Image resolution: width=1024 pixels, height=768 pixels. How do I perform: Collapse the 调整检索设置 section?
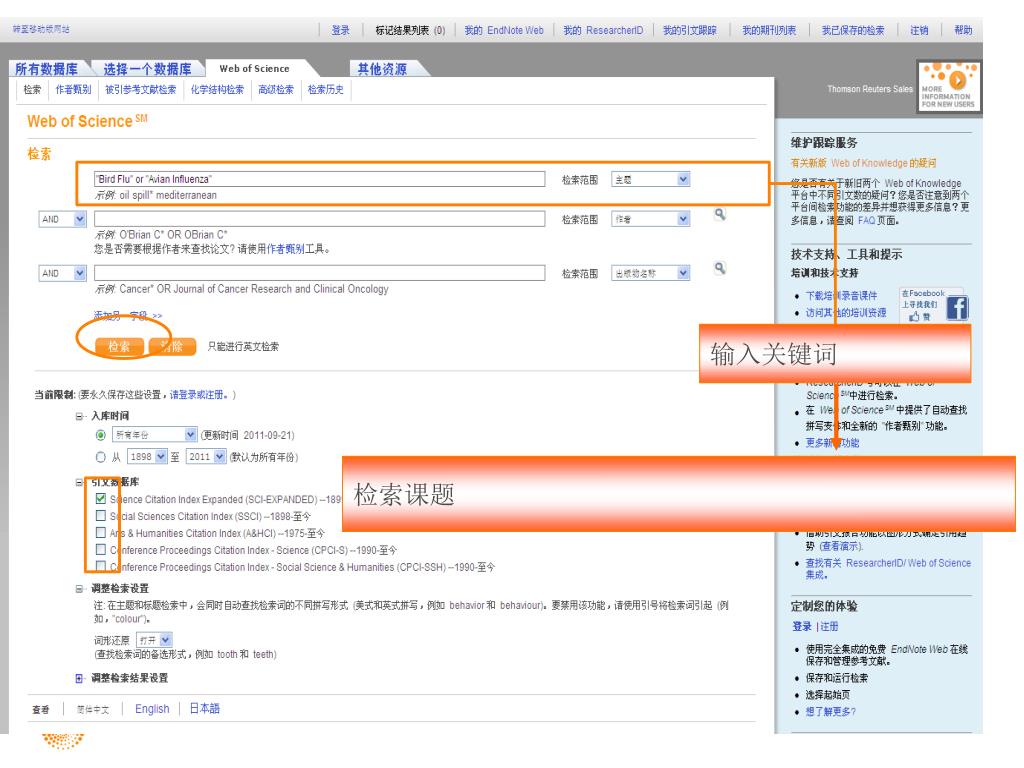tap(79, 588)
